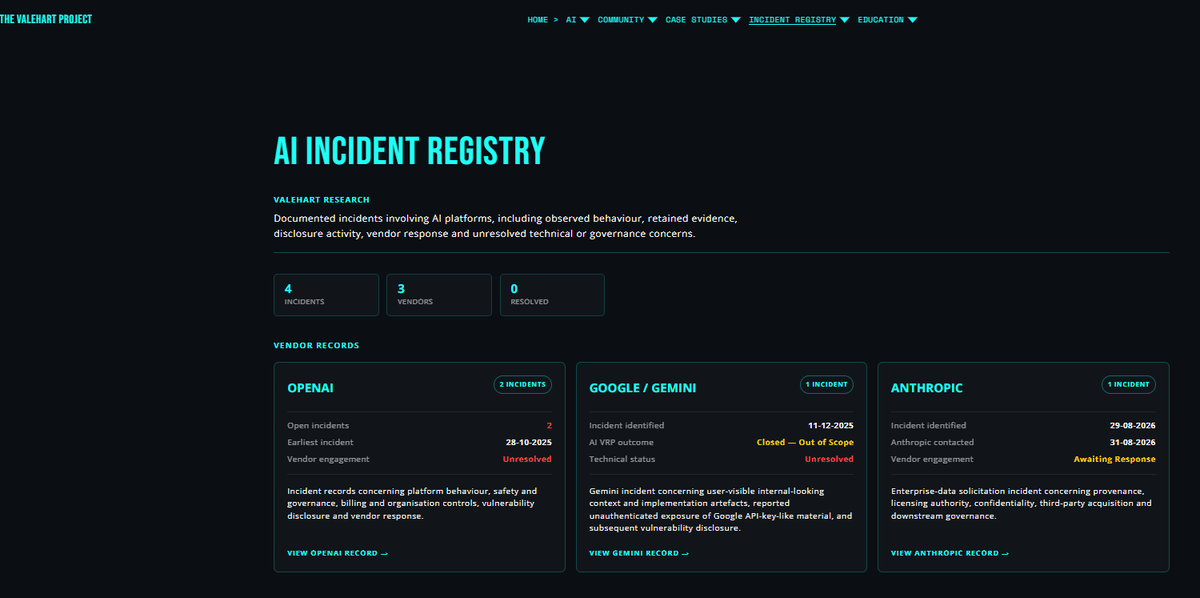Expand the Community dropdown arrow

pos(652,20)
